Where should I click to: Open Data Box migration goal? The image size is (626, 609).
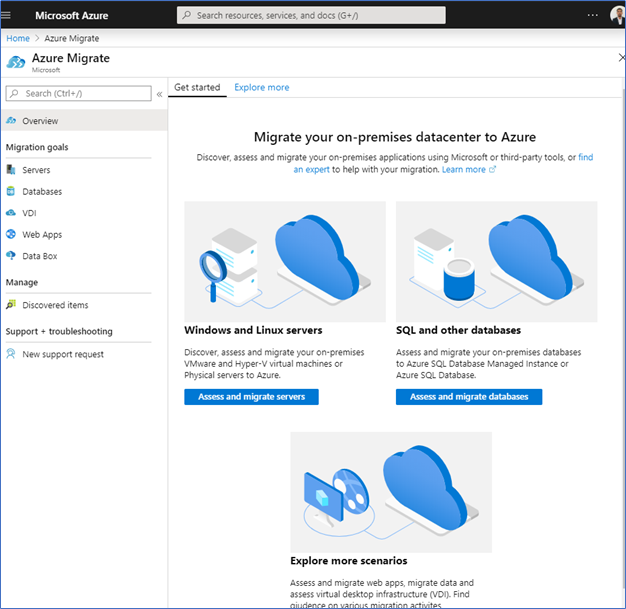40,256
